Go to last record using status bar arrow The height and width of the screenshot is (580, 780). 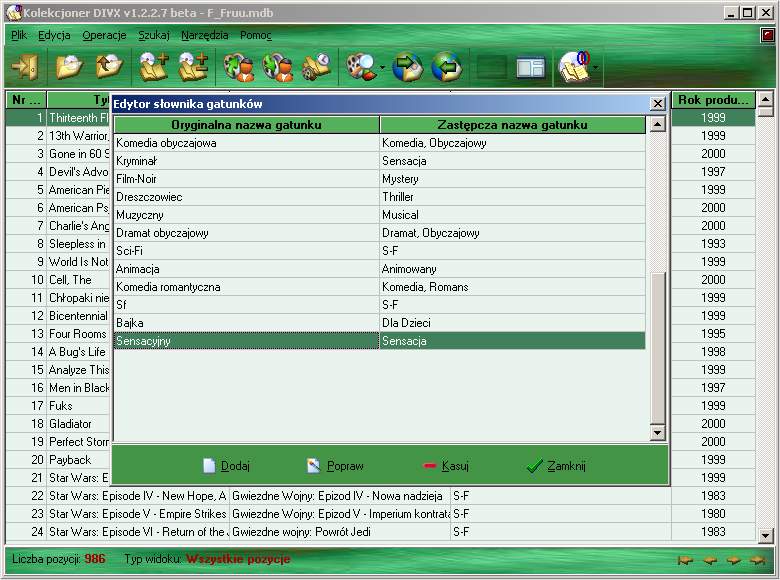pyautogui.click(x=757, y=560)
